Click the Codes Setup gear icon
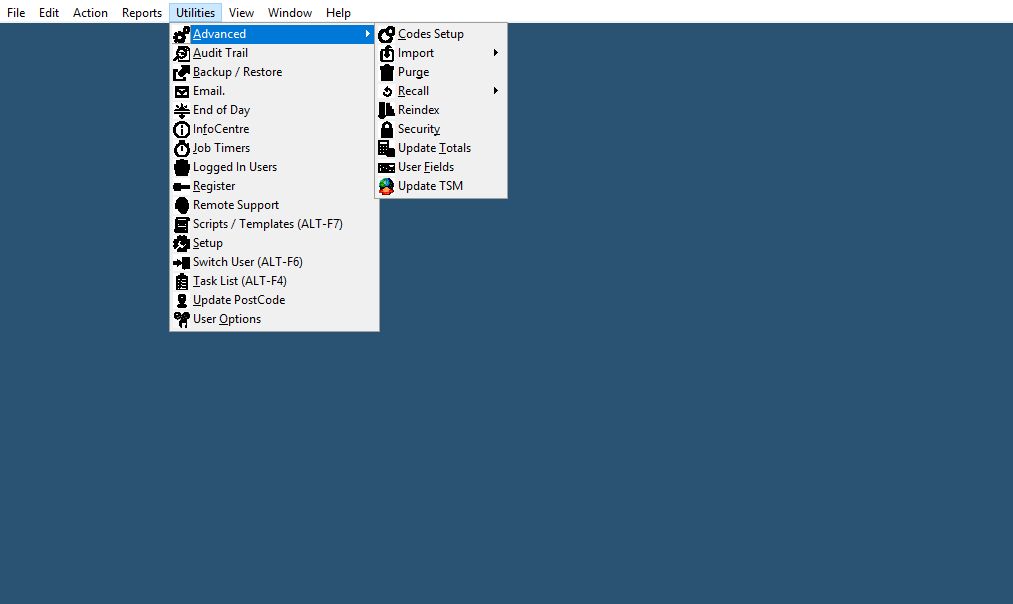Image resolution: width=1013 pixels, height=604 pixels. (386, 34)
